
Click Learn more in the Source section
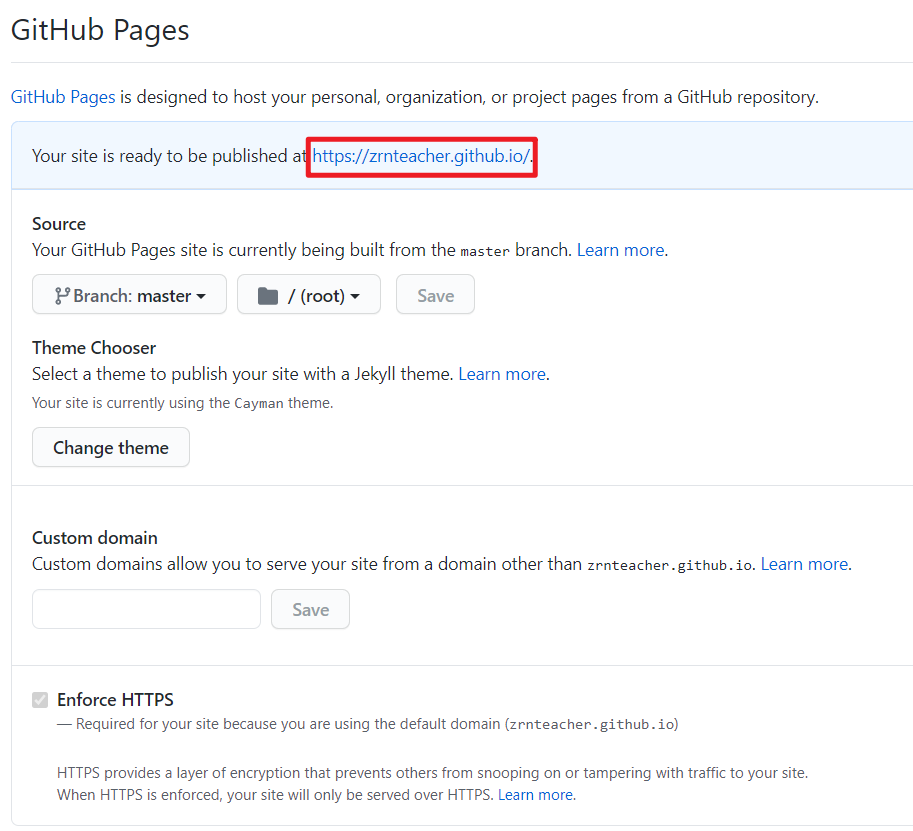pyautogui.click(x=620, y=250)
